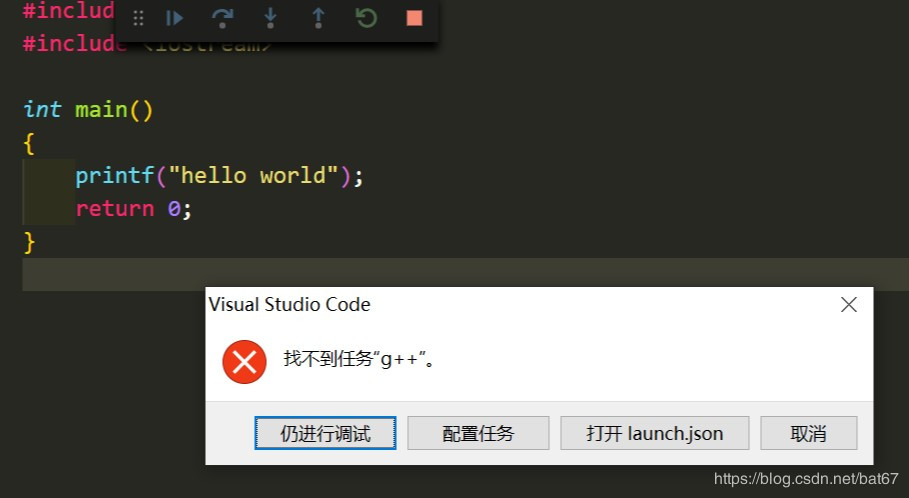Close the Visual Studio Code dialog
909x498 pixels.
click(849, 304)
